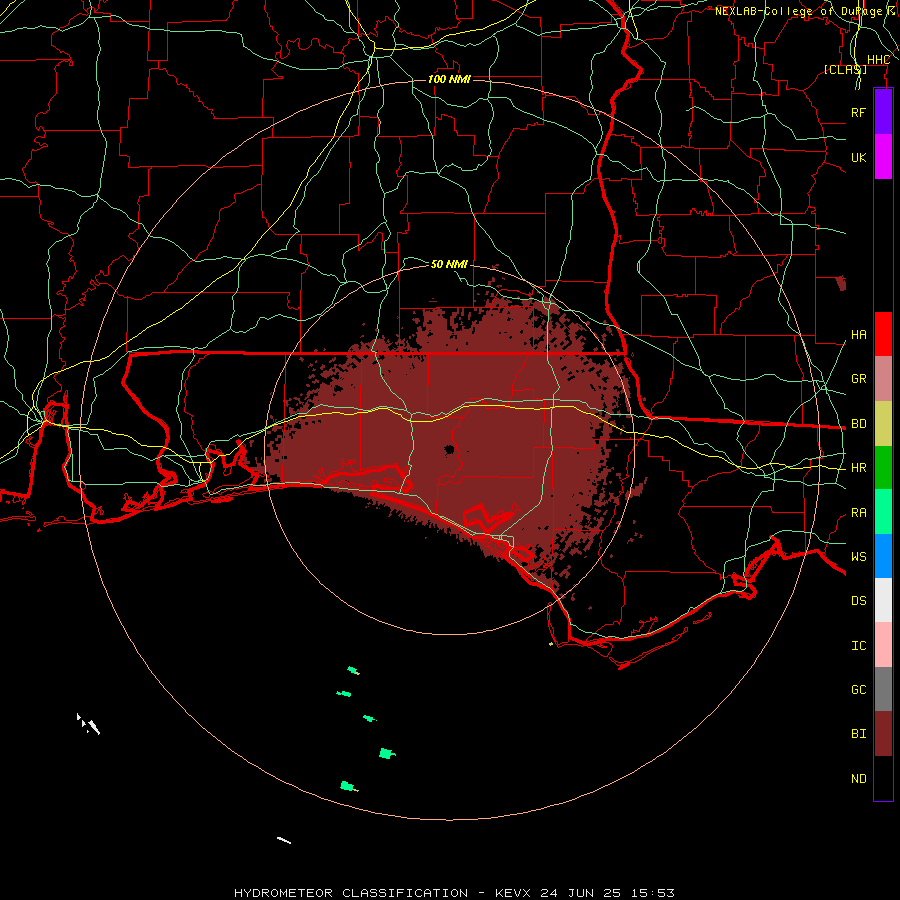Select the pinkish GR legend swatch
The width and height of the screenshot is (900, 900).
click(883, 379)
